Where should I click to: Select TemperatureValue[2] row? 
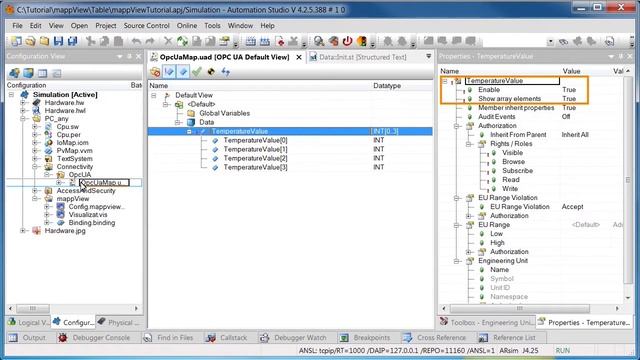[290, 158]
